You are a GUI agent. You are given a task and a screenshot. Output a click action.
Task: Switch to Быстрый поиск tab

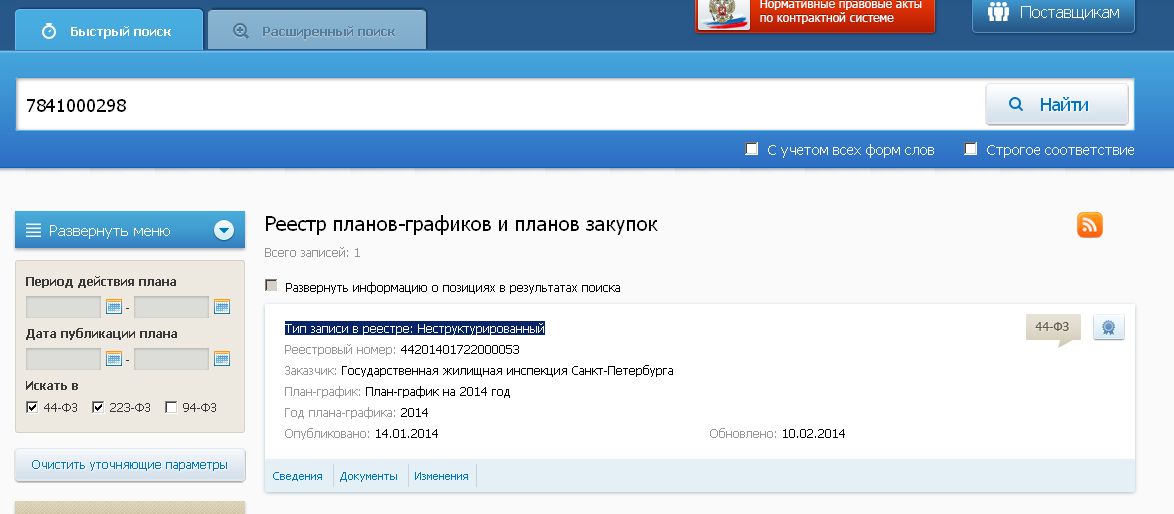click(x=109, y=30)
